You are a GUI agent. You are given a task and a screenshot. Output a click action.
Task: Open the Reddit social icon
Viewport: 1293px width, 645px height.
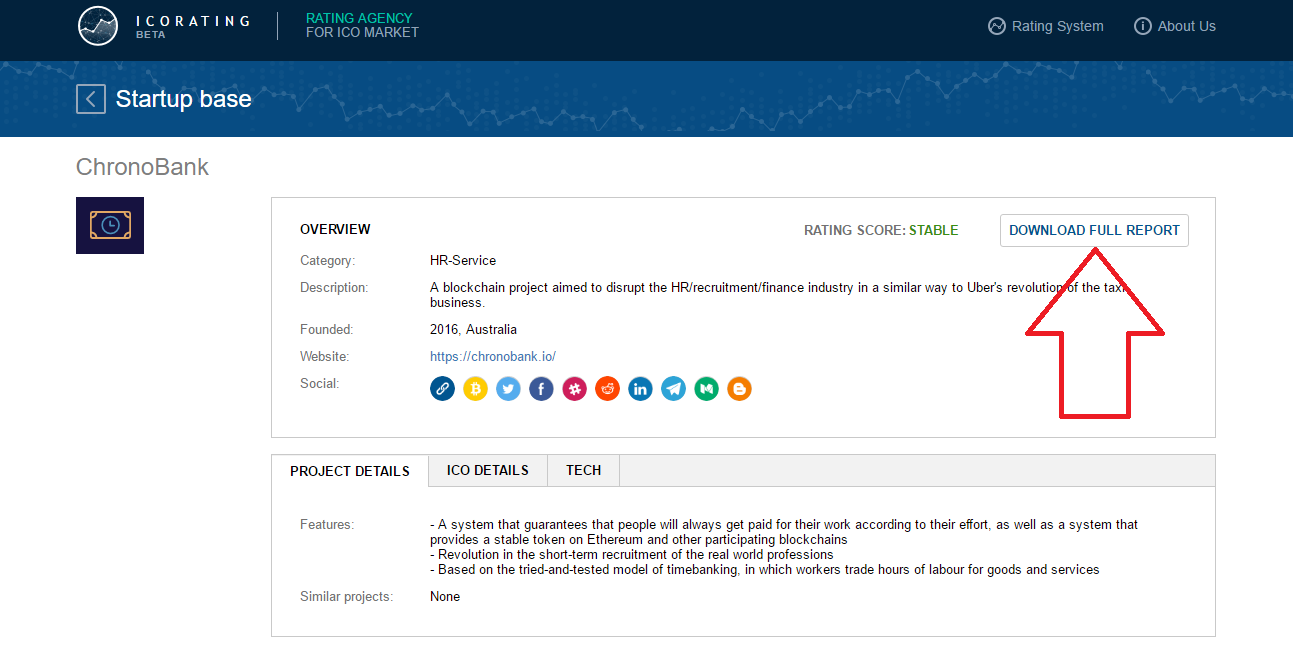607,388
